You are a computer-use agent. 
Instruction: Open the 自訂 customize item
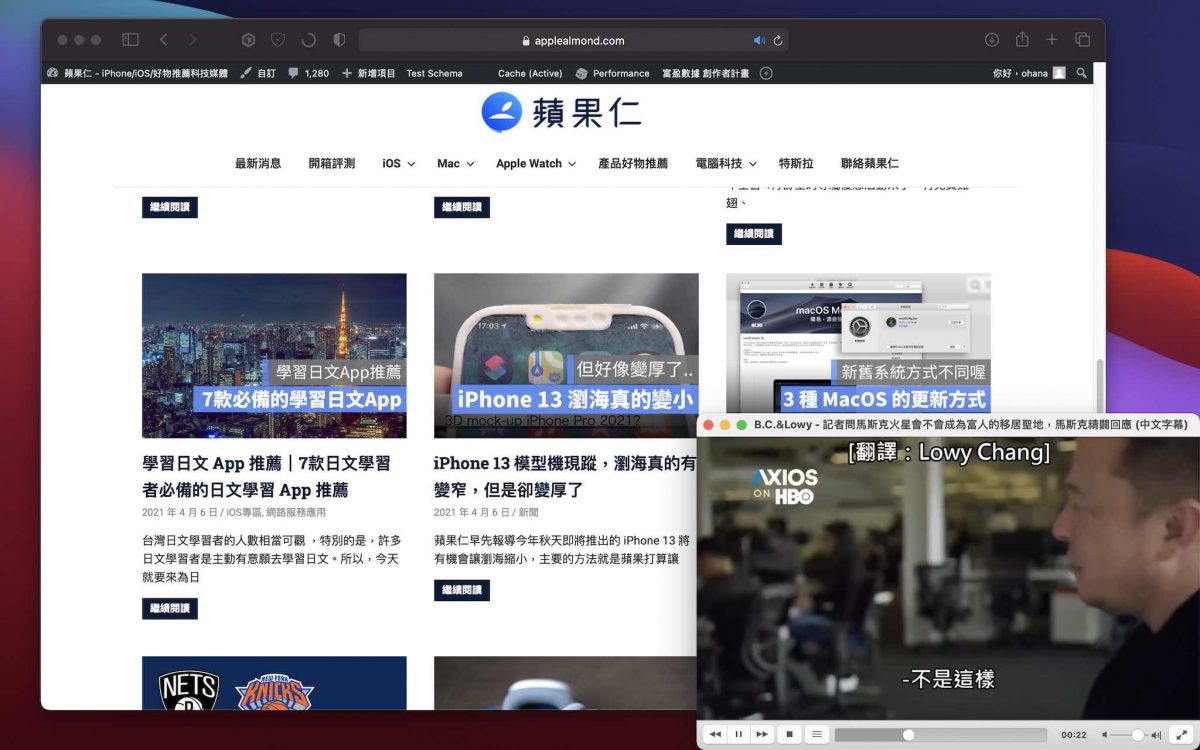pyautogui.click(x=258, y=73)
